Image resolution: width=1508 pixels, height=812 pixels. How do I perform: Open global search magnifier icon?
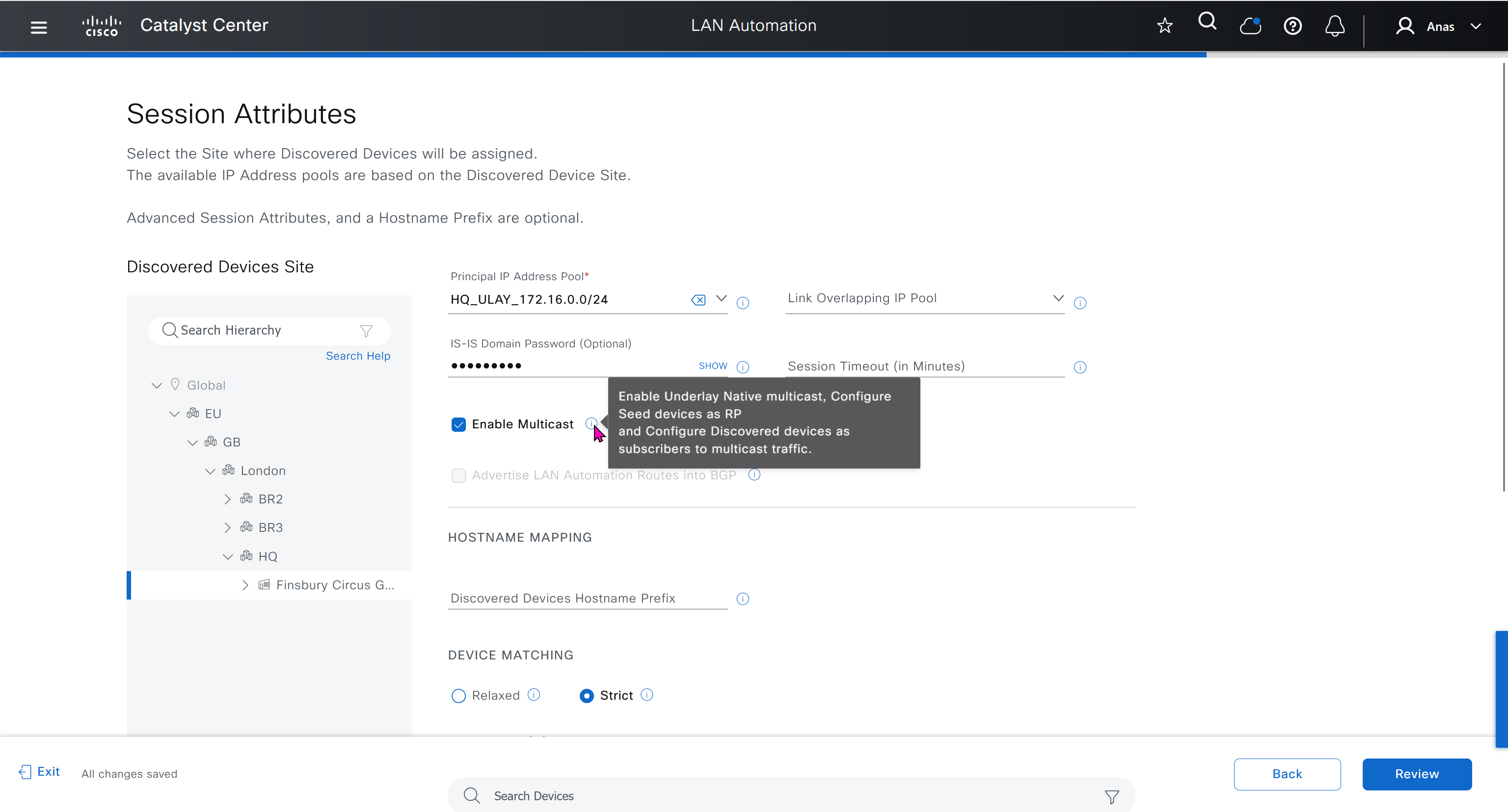tap(1207, 22)
